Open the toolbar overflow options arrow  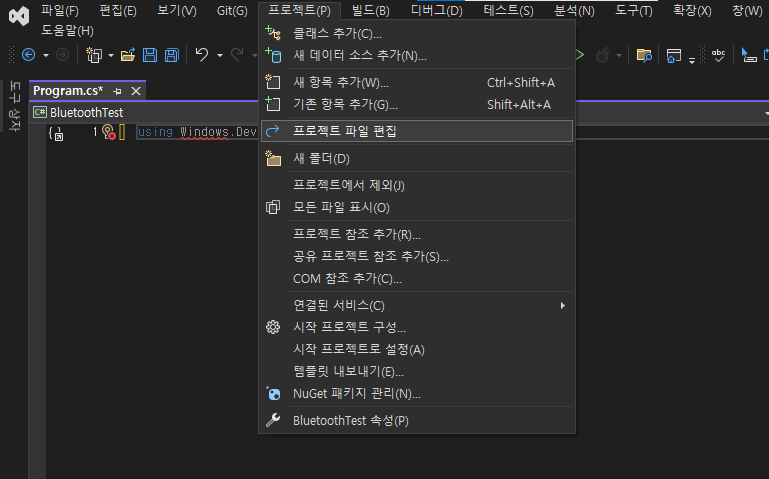click(692, 60)
